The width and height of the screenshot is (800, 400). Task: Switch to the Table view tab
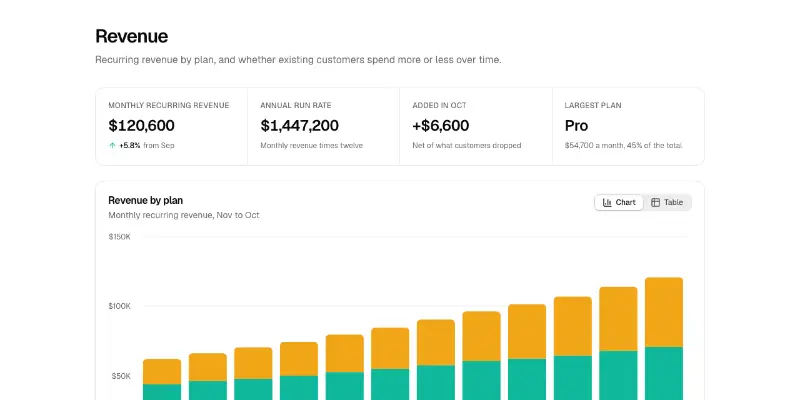667,203
